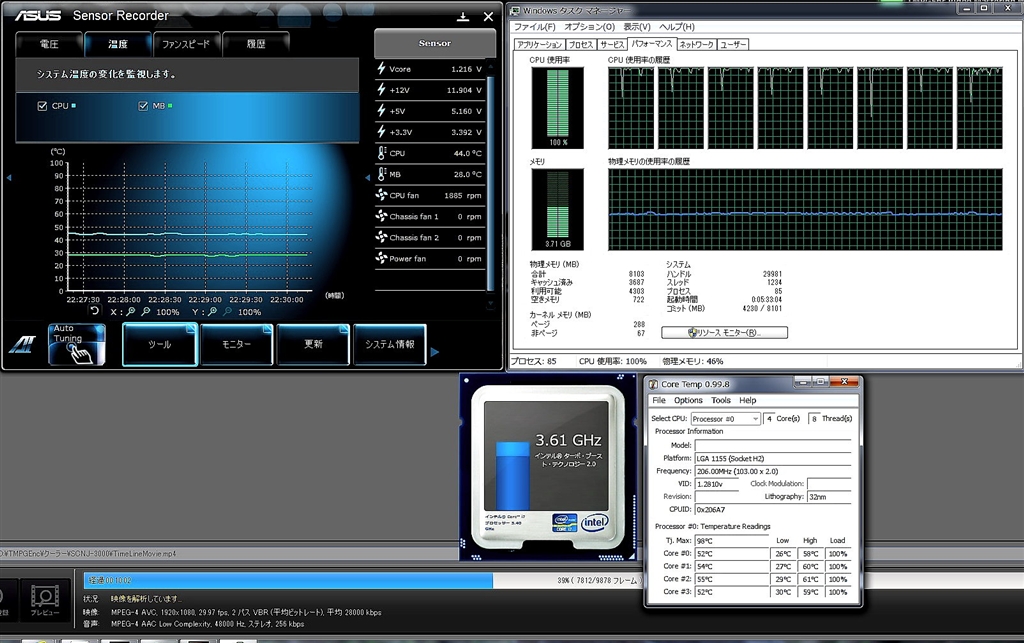Click the X-axis zoom in magnifier
This screenshot has height=643, width=1024.
coord(130,311)
